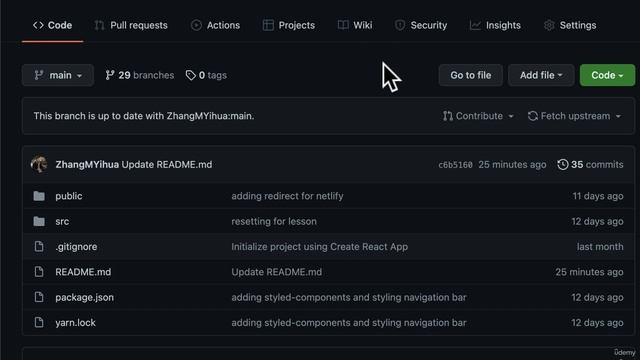View the 29 branches link
The image size is (640, 360).
point(140,75)
